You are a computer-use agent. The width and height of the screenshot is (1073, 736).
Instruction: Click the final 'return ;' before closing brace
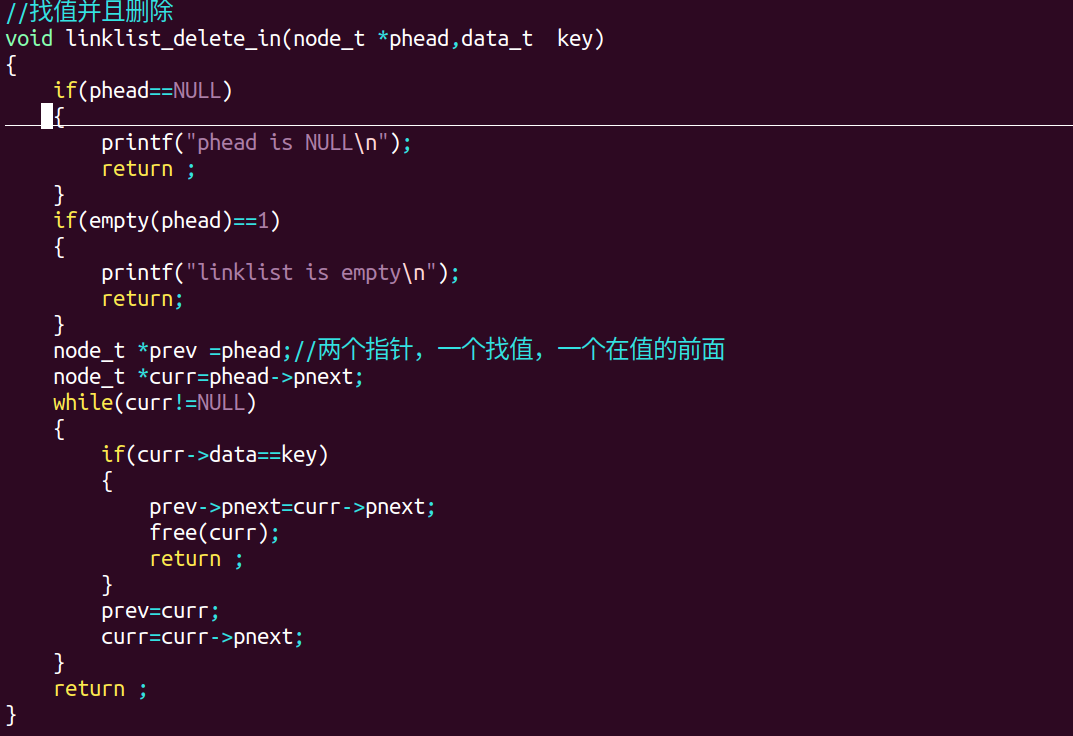100,689
